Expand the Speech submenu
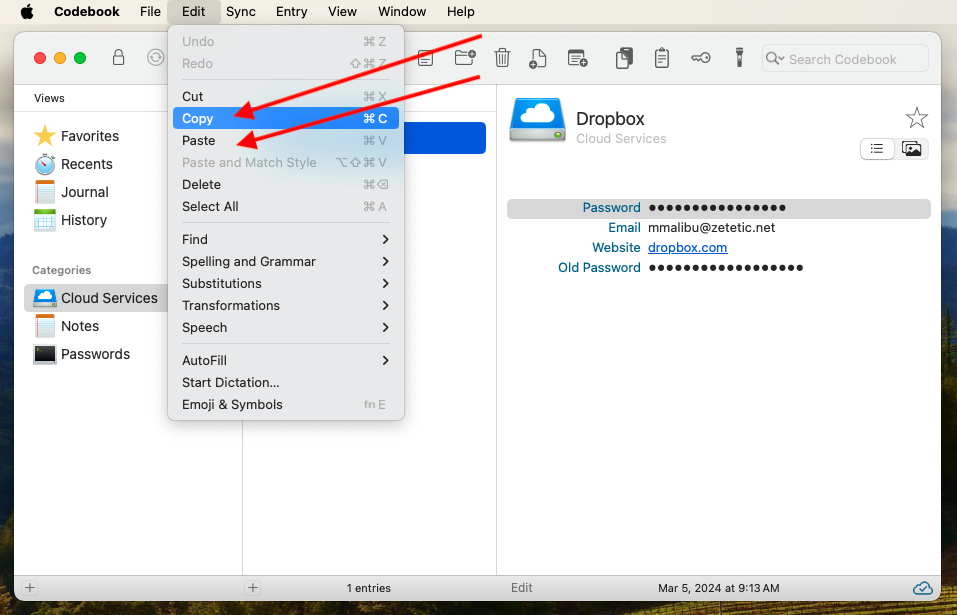The image size is (957, 615). pos(286,327)
